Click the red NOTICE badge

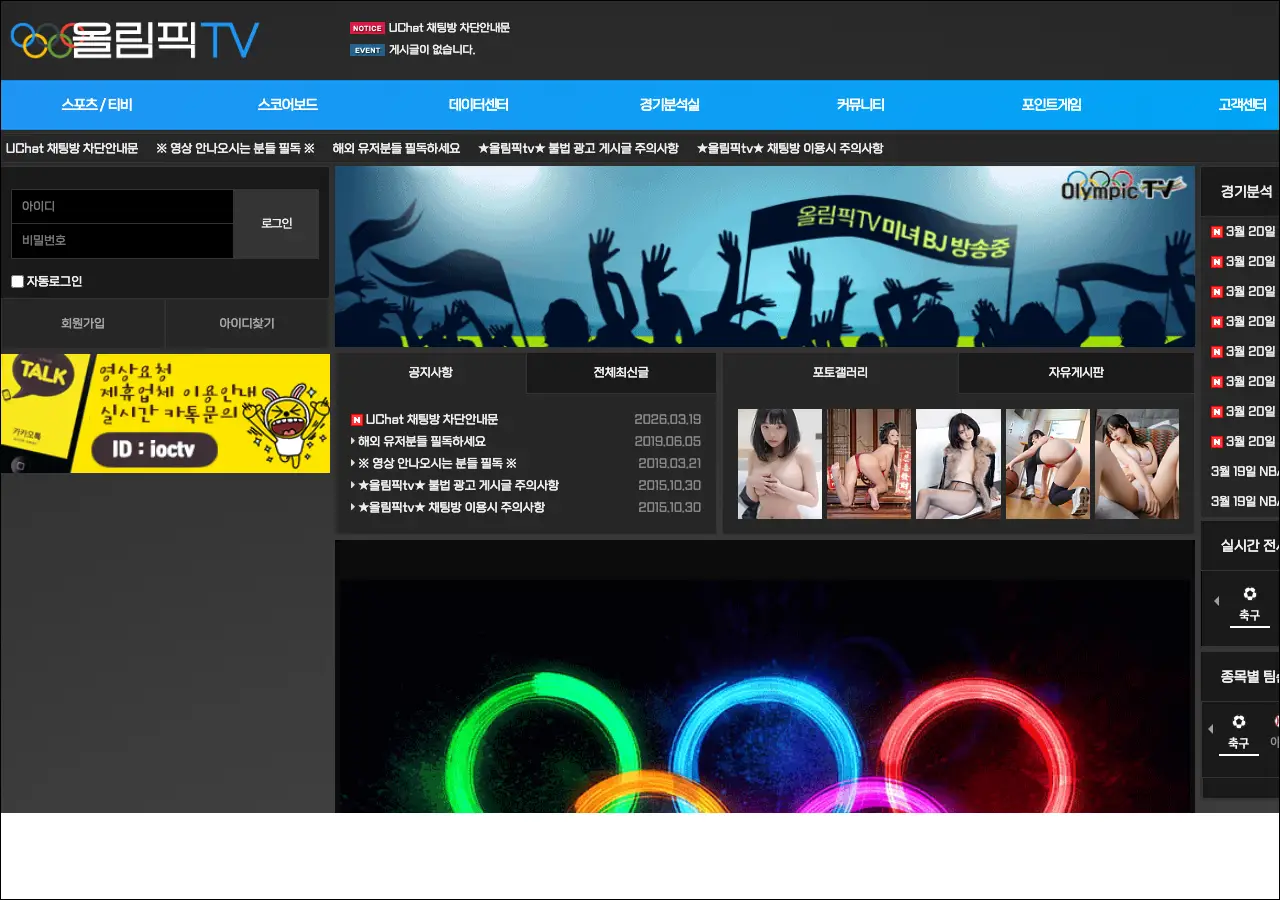click(x=367, y=28)
